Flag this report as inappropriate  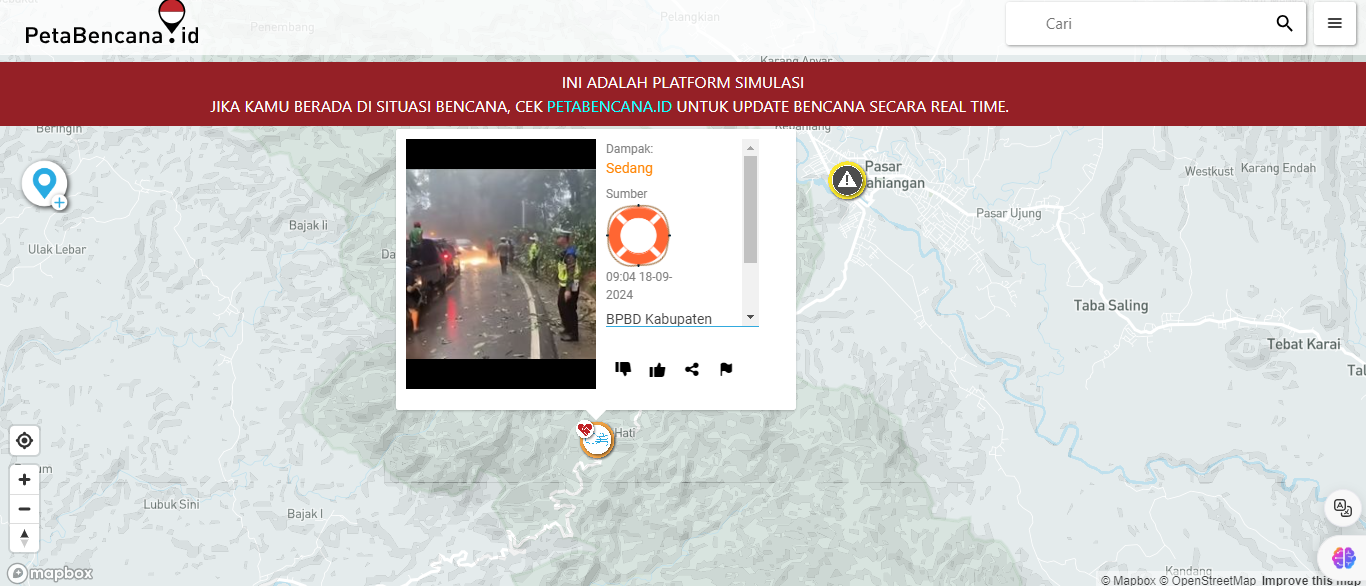click(726, 369)
